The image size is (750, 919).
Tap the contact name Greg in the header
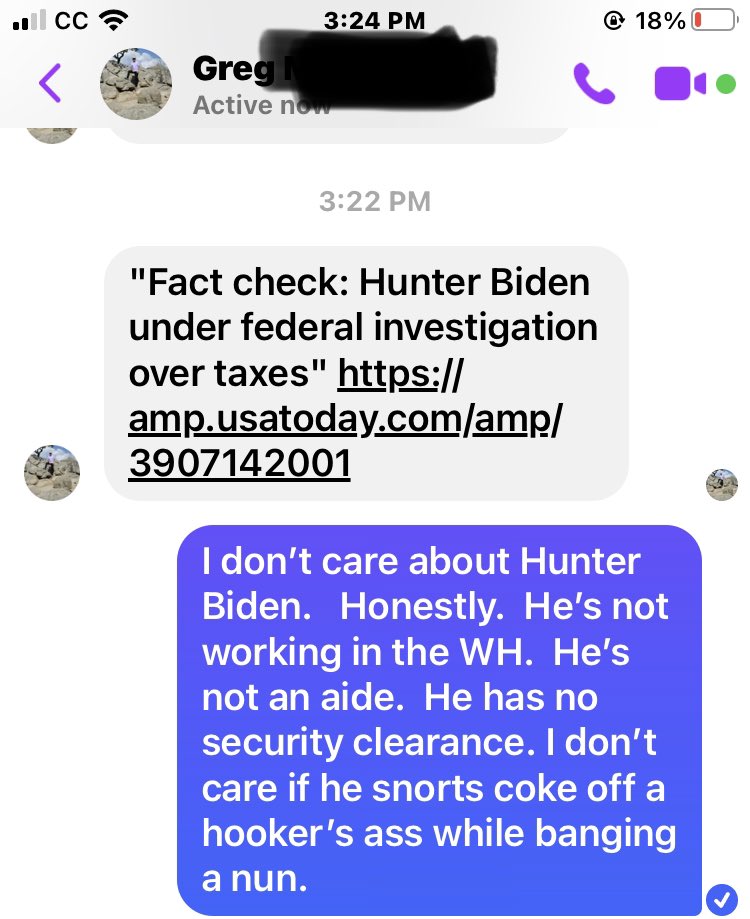pyautogui.click(x=234, y=69)
